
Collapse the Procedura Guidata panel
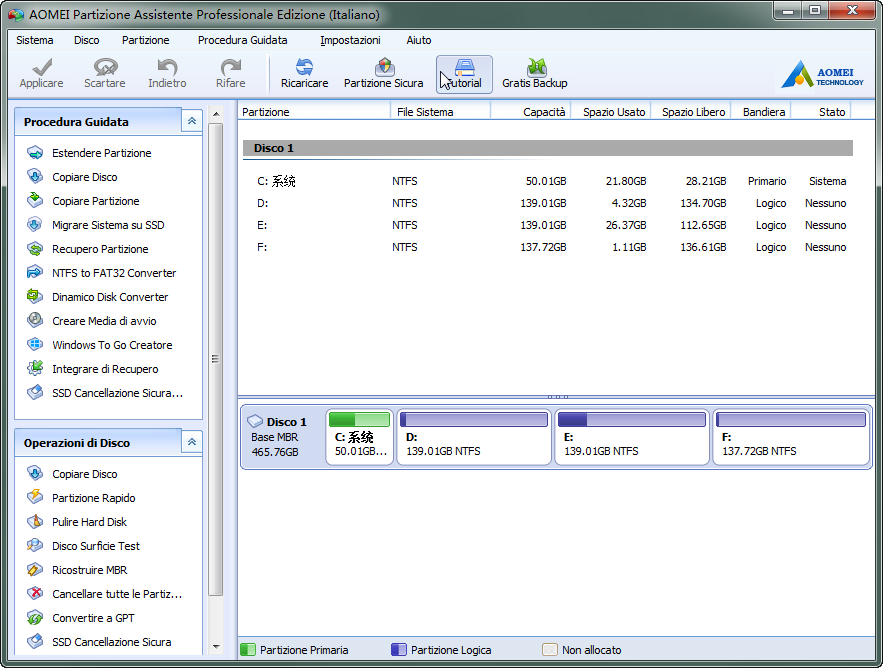click(x=191, y=121)
